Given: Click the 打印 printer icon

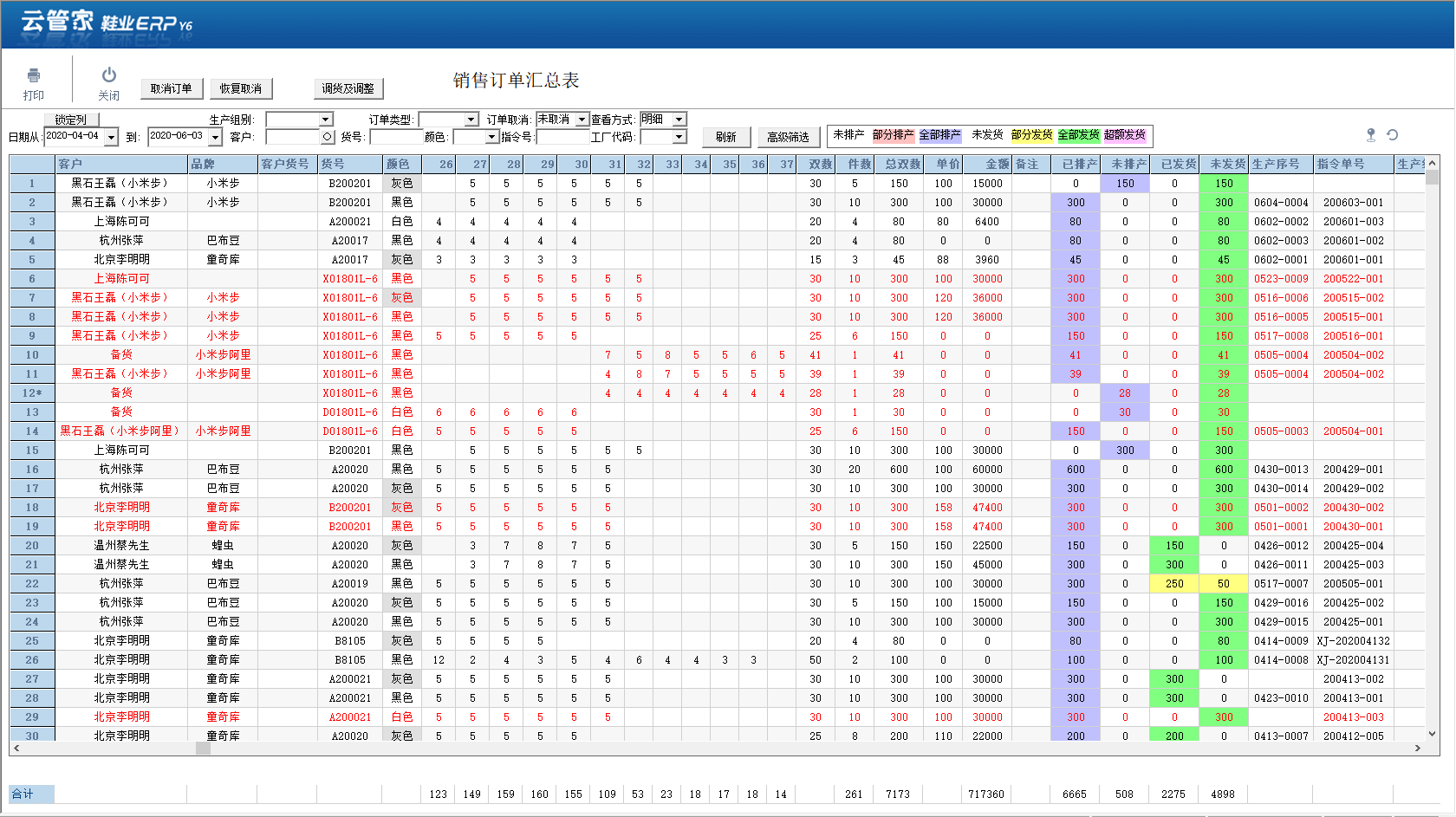Looking at the screenshot, I should pos(34,75).
